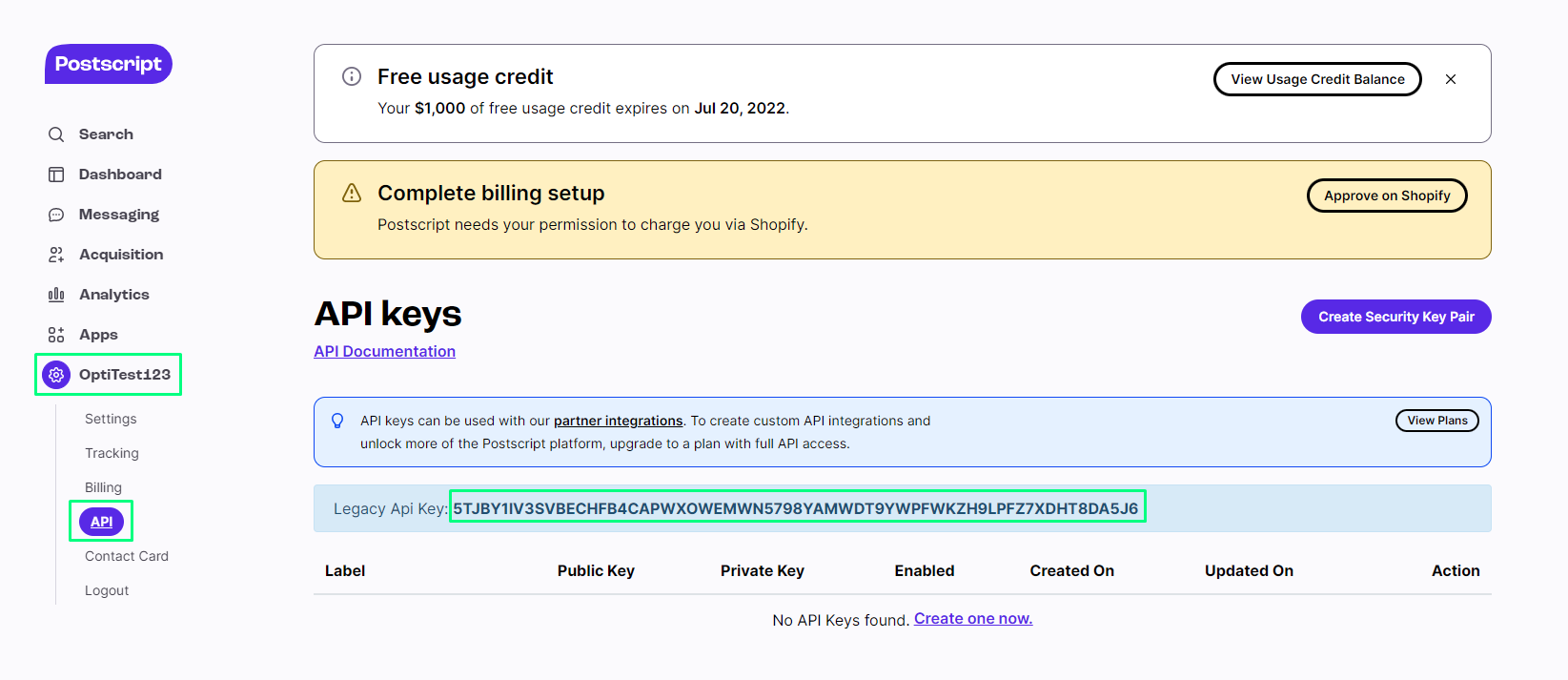
Task: Click the legacy API key string
Action: coord(795,508)
